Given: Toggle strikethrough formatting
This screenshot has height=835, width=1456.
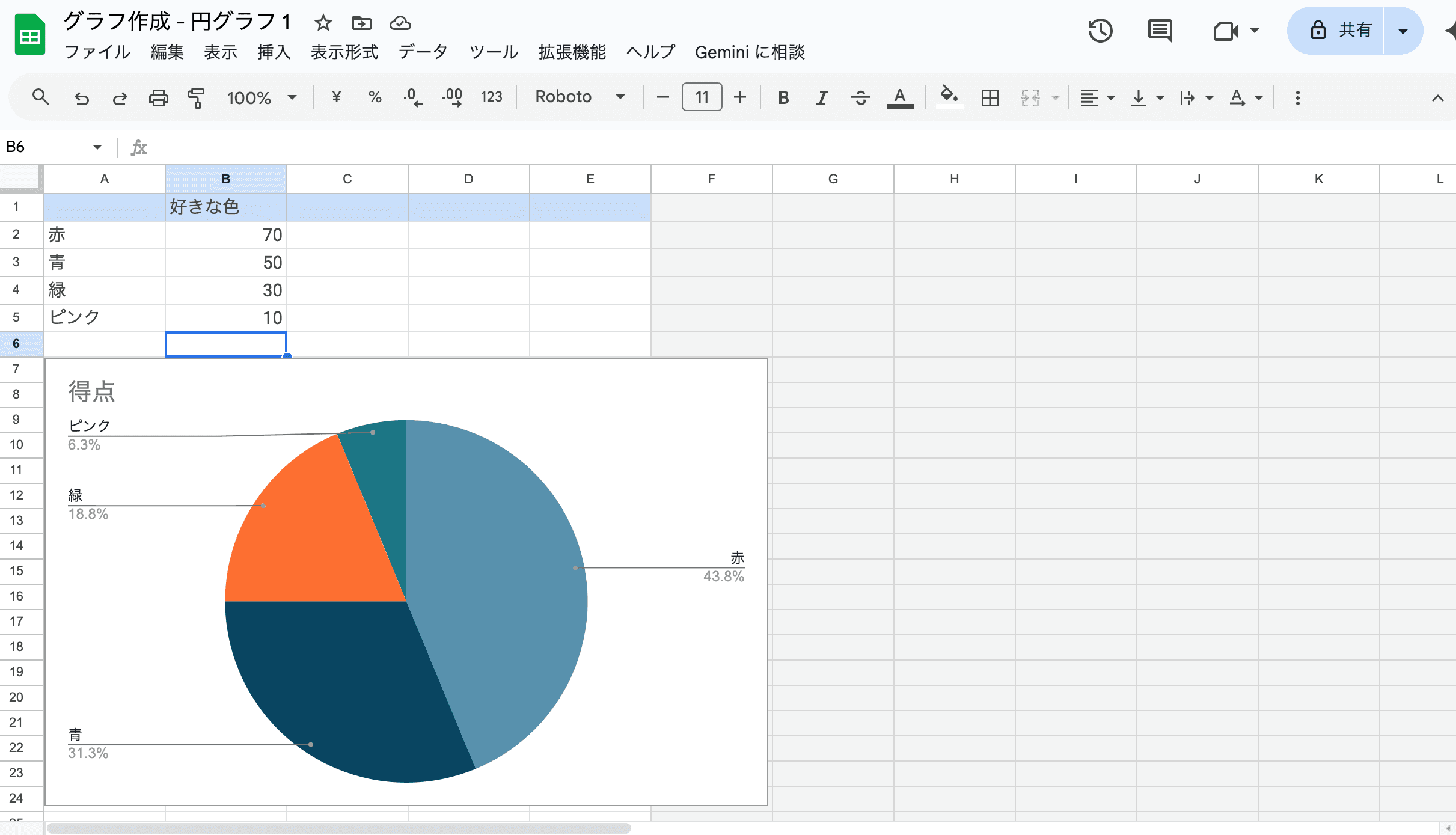Looking at the screenshot, I should 860,97.
